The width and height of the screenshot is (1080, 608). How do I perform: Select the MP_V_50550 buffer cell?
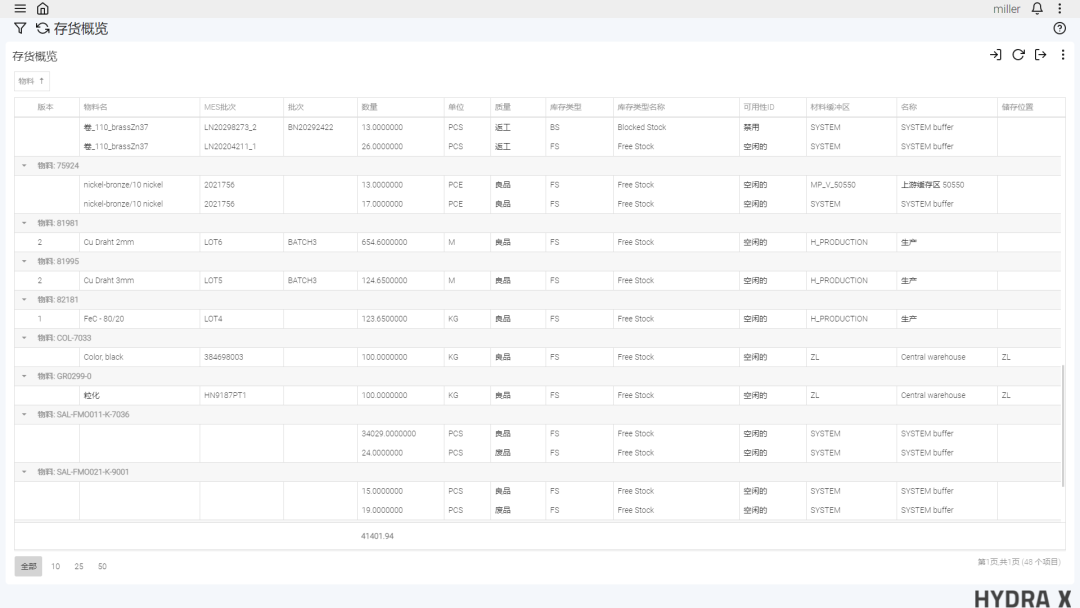851,185
